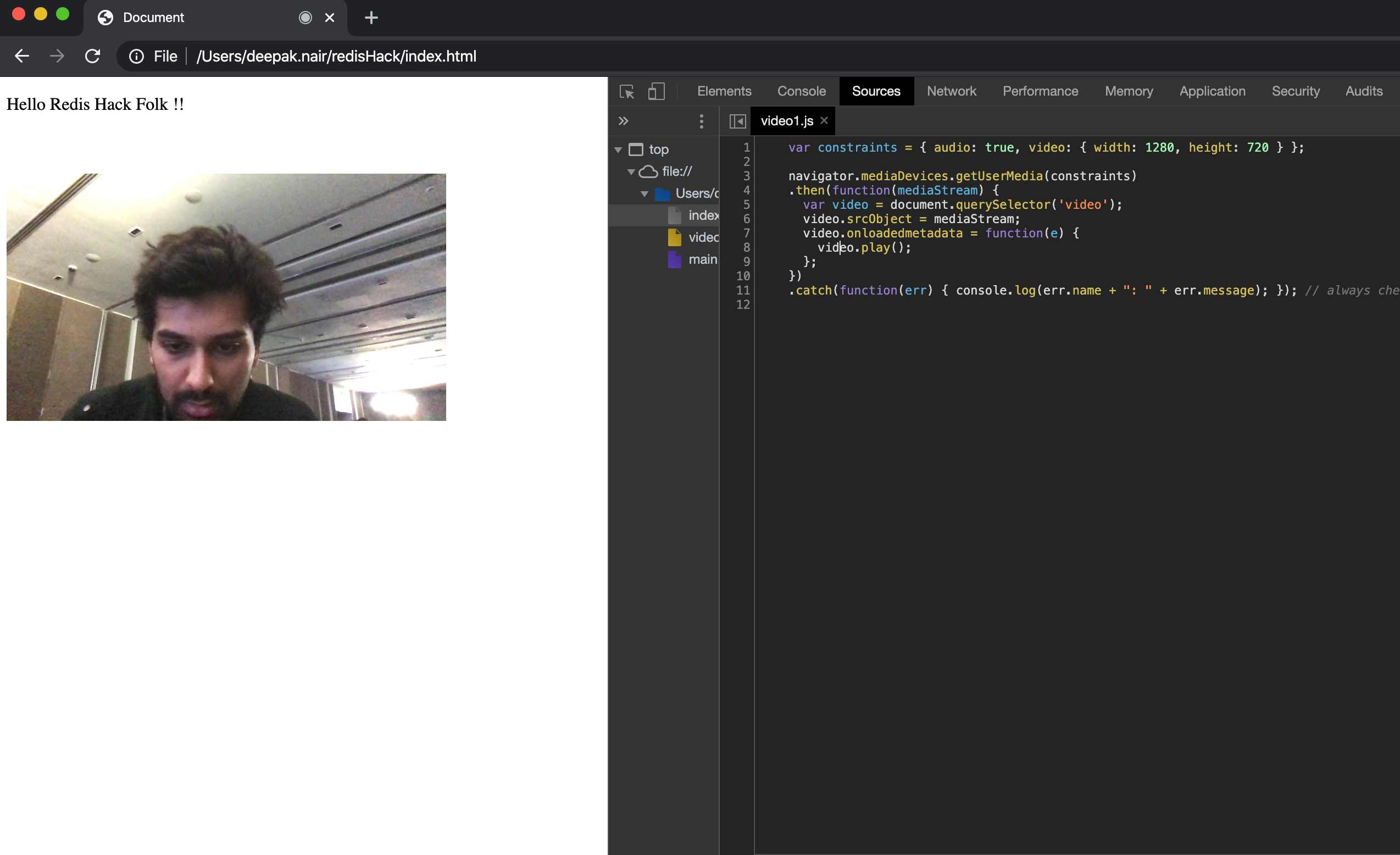The height and width of the screenshot is (855, 1400).
Task: Collapse the Users folder tree node
Action: [645, 194]
